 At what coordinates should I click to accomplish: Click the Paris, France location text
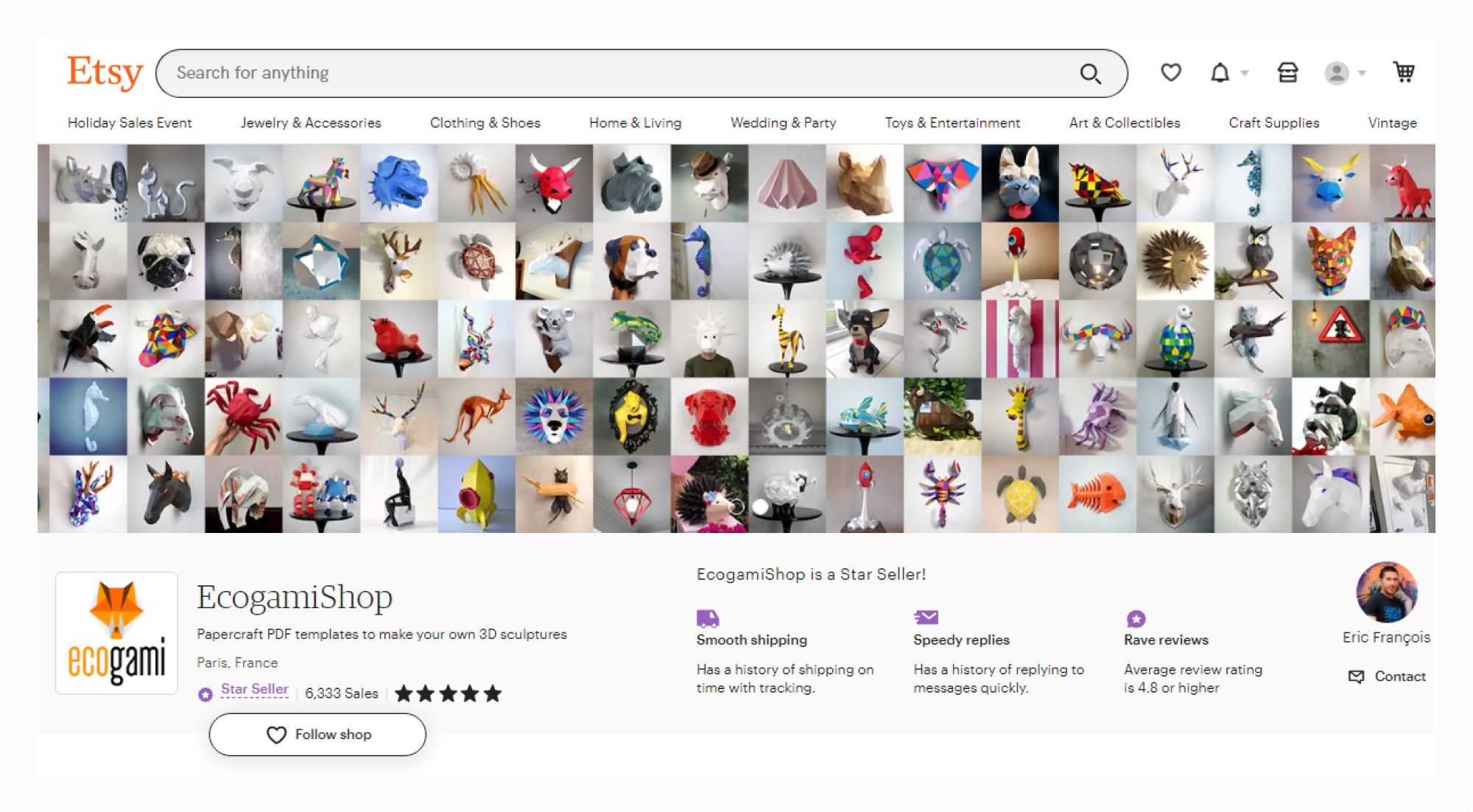(x=237, y=663)
